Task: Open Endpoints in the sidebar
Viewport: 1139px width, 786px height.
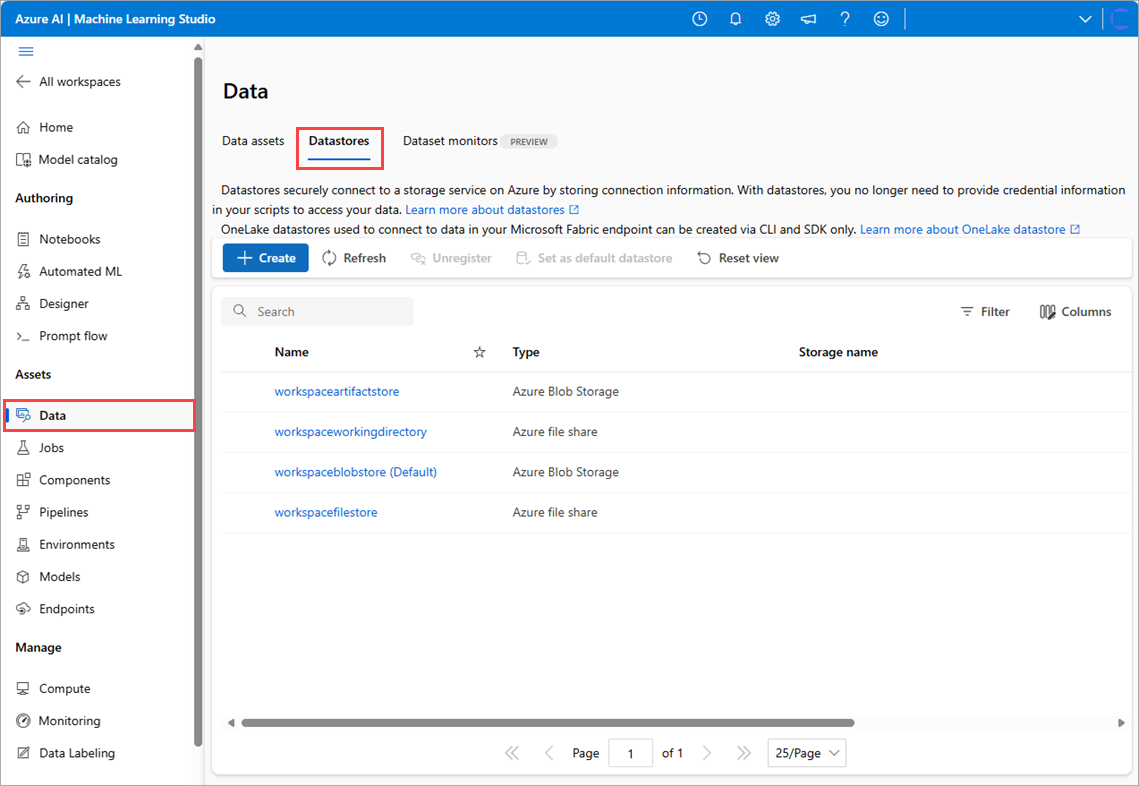Action: [x=55, y=609]
